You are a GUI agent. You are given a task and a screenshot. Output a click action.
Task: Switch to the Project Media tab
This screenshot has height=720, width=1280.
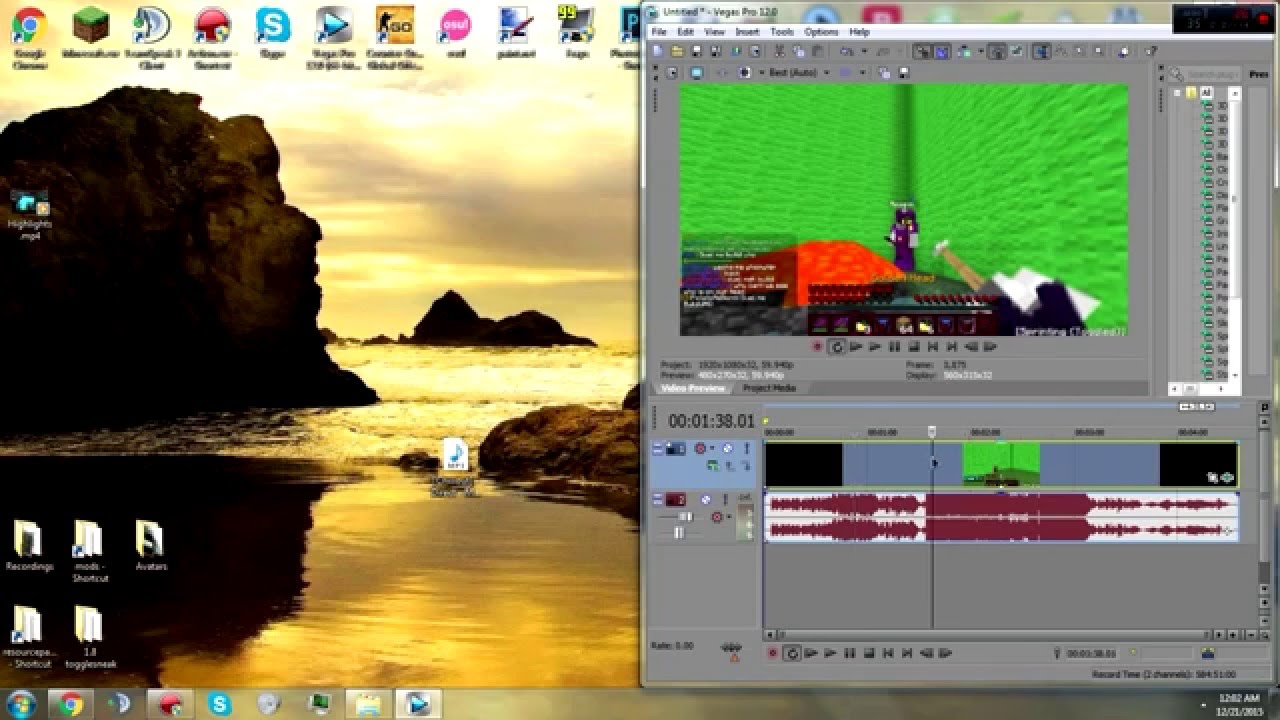coord(769,388)
